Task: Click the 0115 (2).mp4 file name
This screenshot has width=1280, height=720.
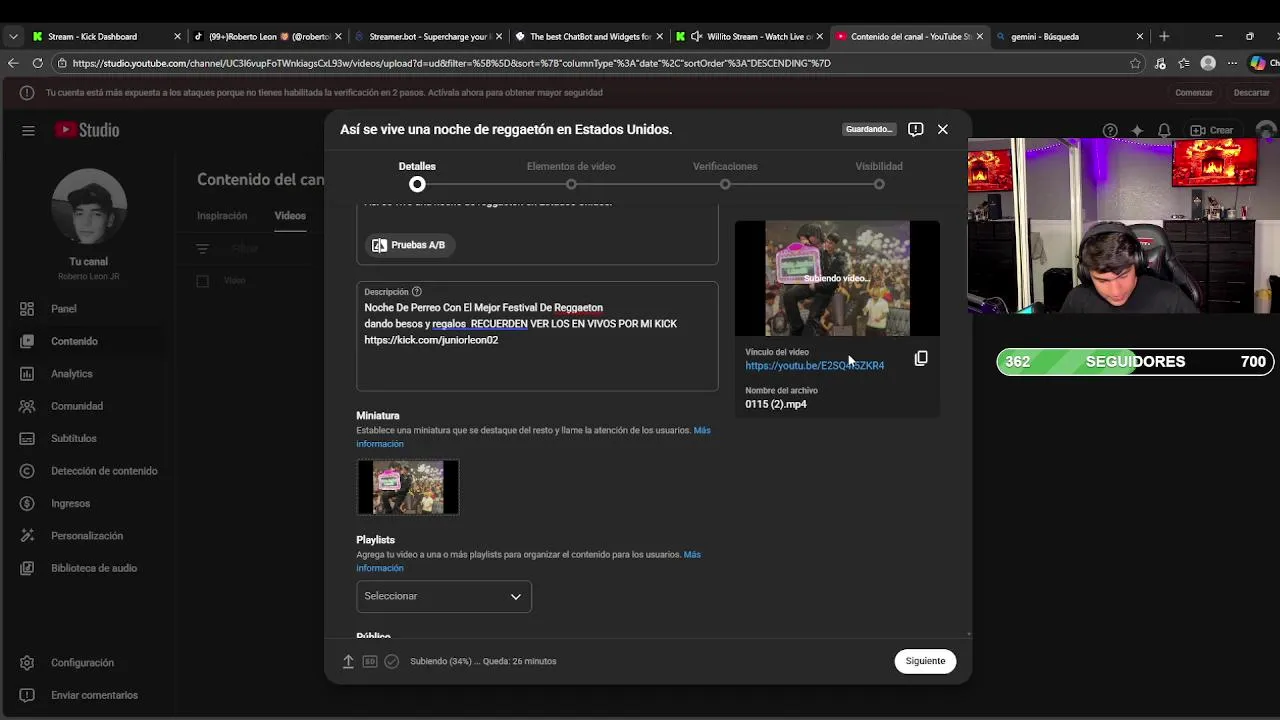Action: point(776,404)
